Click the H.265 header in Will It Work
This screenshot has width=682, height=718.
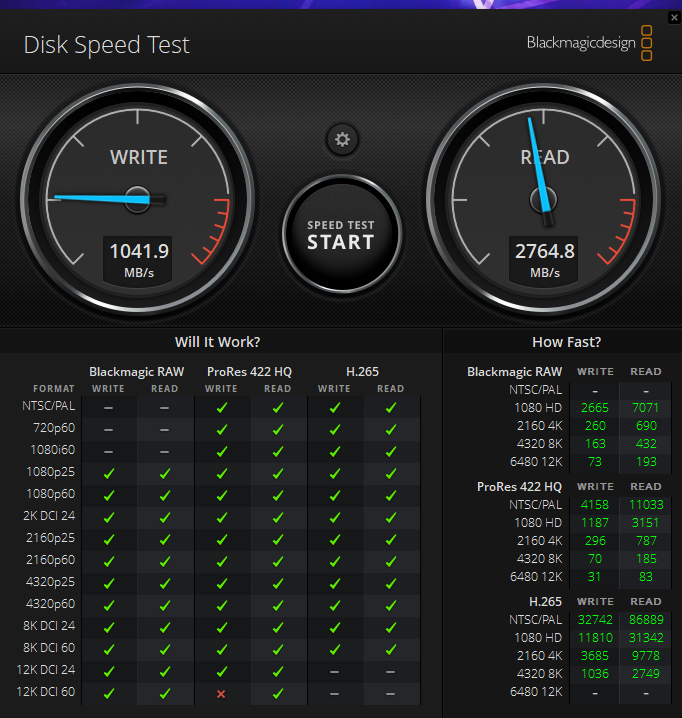[x=362, y=372]
